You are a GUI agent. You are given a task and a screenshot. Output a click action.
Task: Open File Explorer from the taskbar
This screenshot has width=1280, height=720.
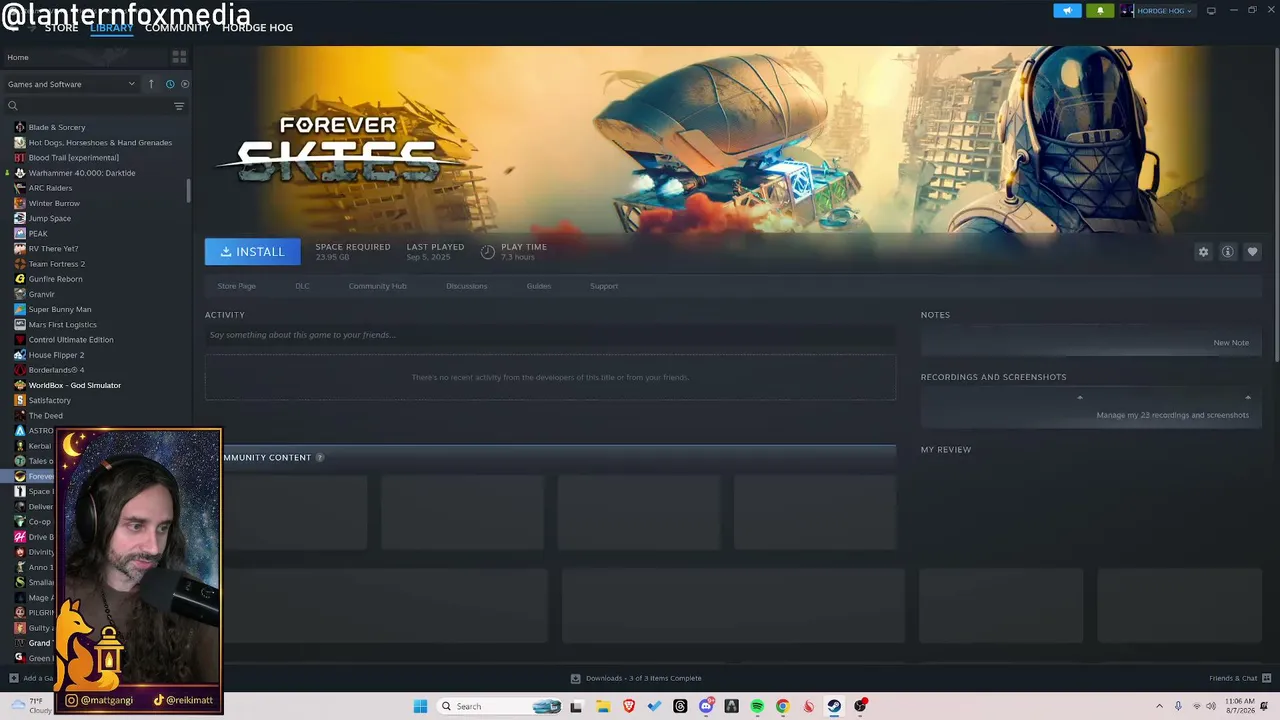pyautogui.click(x=603, y=706)
